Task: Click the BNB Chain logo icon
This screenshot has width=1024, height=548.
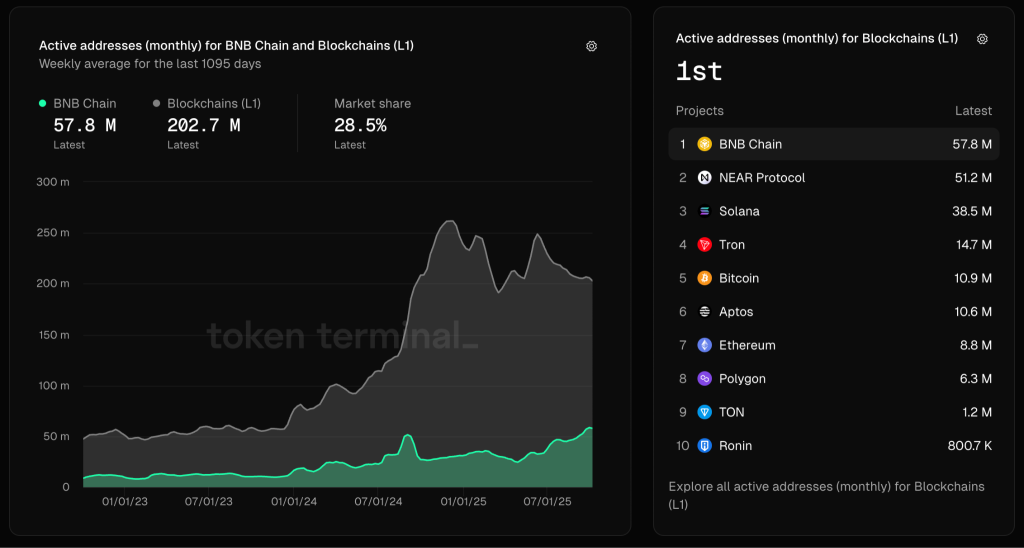Action: point(705,144)
